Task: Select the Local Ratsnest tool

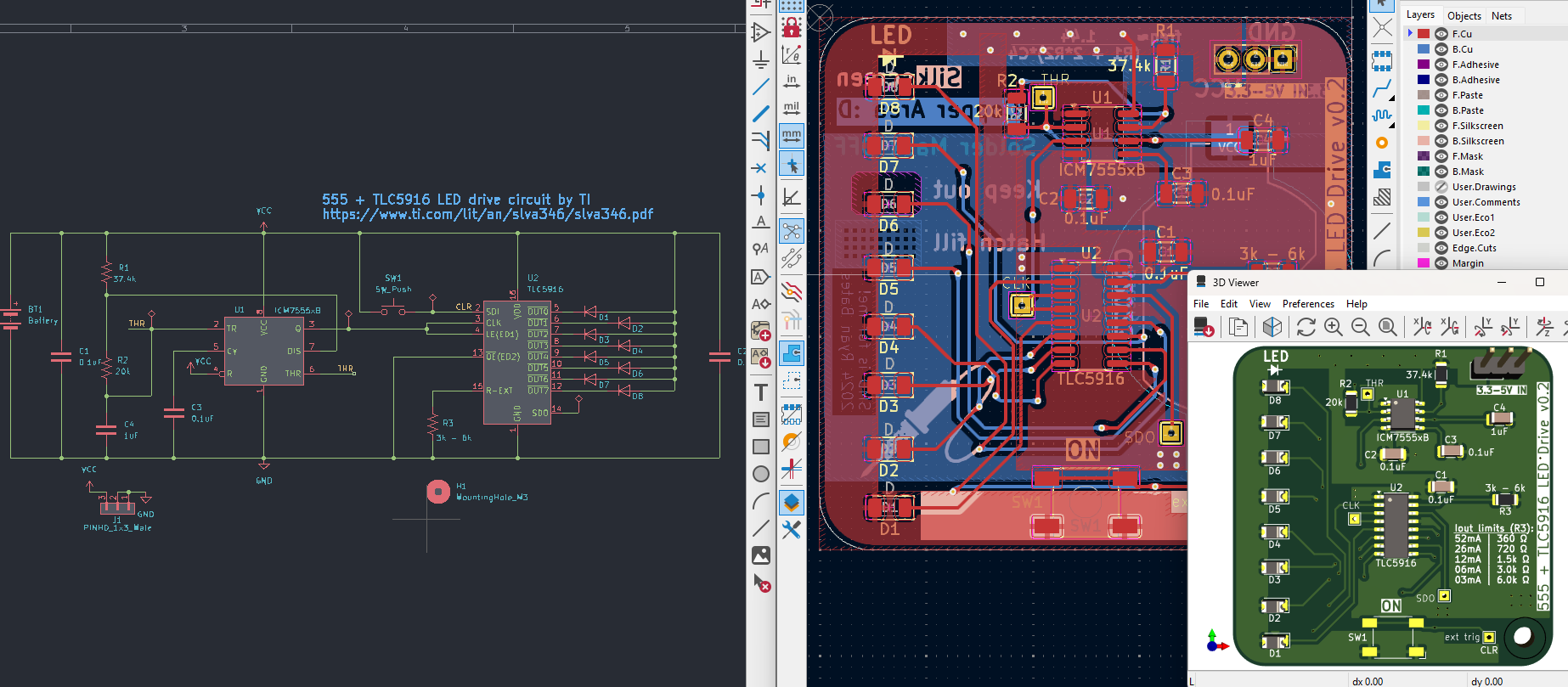Action: [x=1382, y=29]
